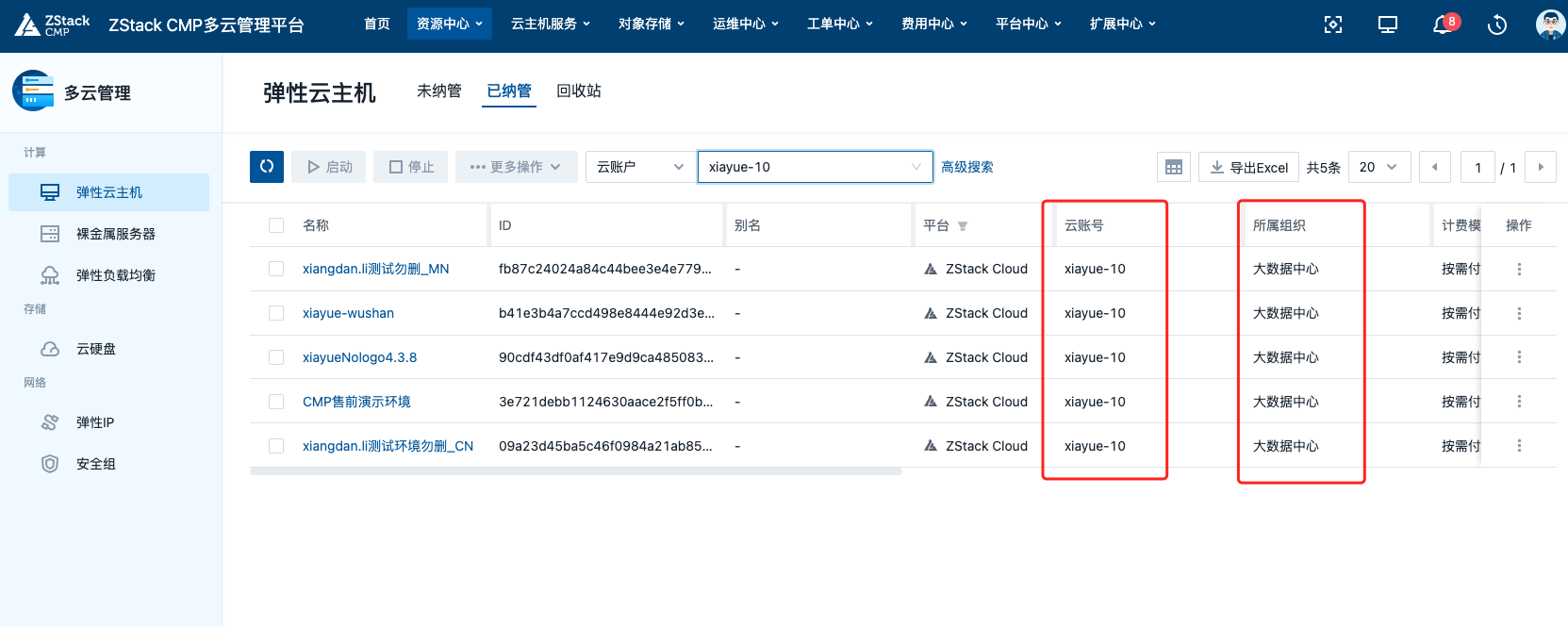Click the column settings table icon
This screenshot has width=1568, height=627.
1173,167
